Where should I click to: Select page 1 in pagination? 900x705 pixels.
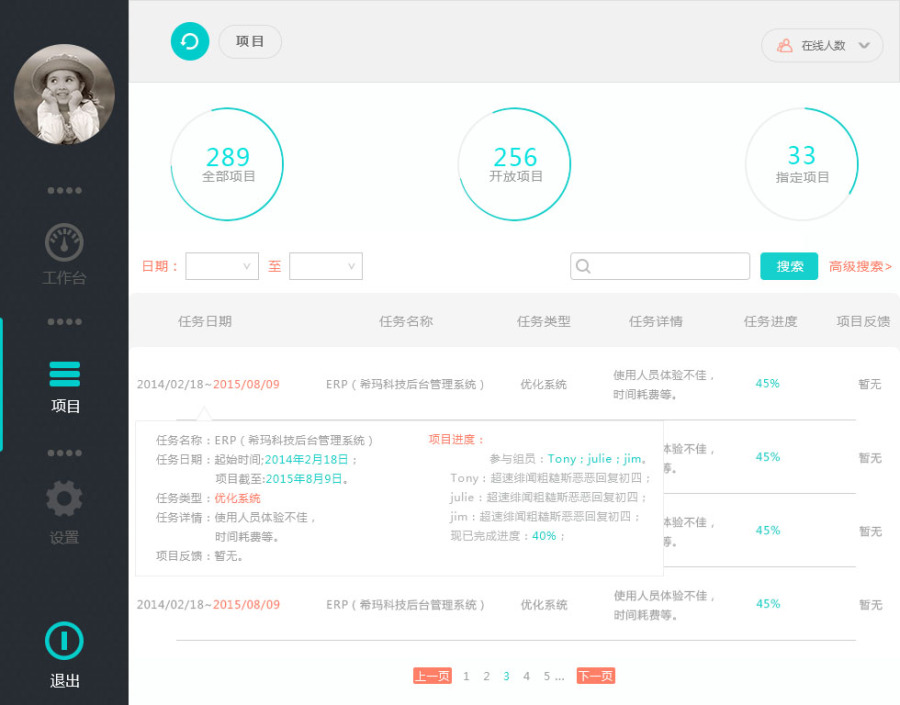pos(466,676)
